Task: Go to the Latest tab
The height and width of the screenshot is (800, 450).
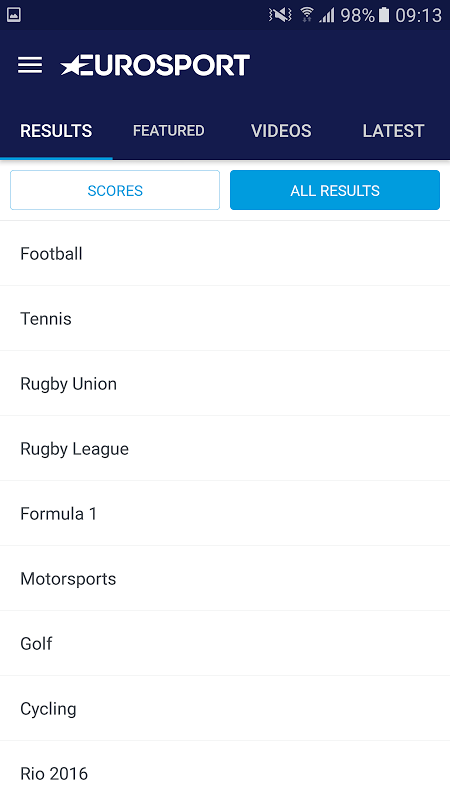Action: (393, 131)
